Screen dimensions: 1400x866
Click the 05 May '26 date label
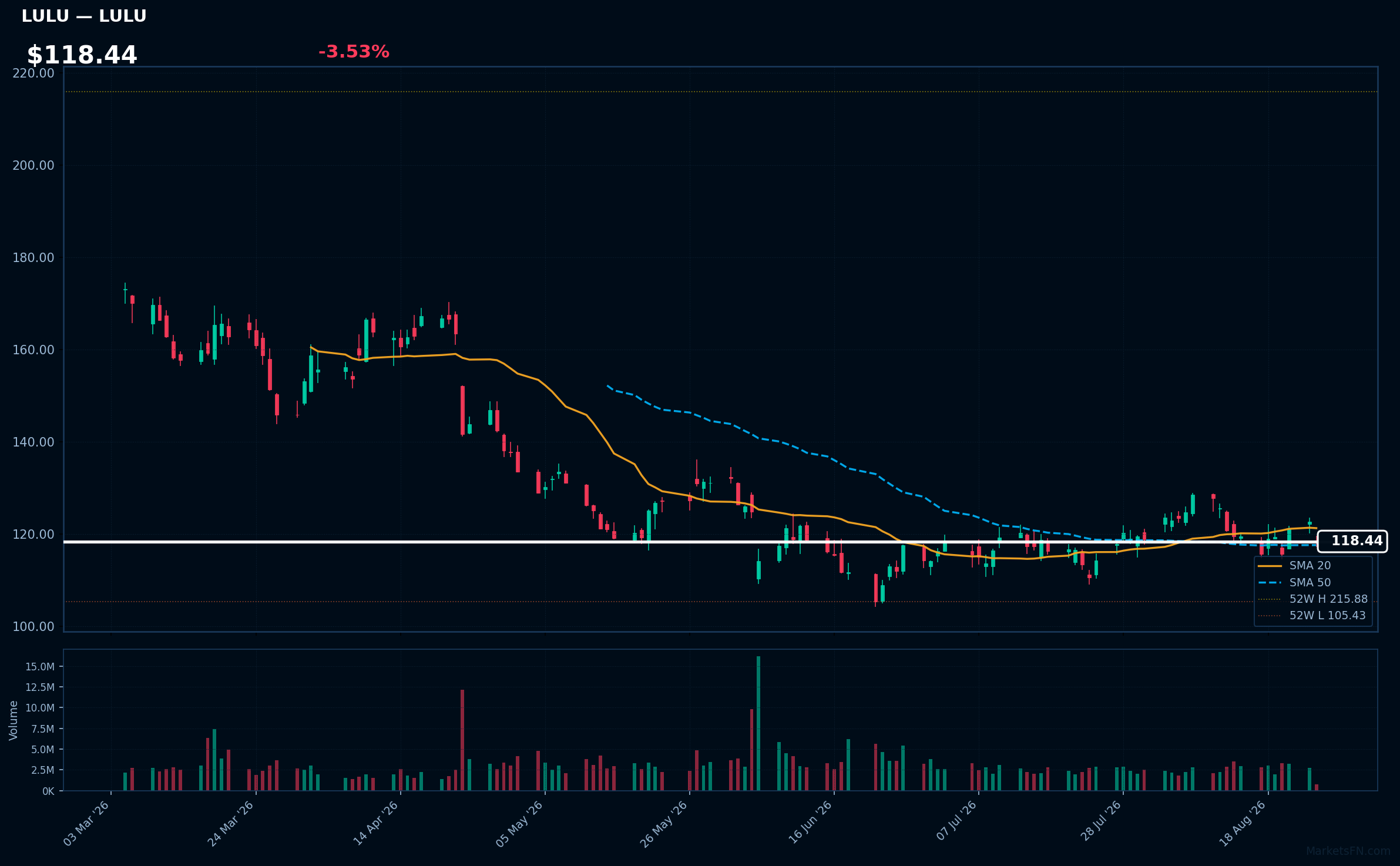(520, 823)
